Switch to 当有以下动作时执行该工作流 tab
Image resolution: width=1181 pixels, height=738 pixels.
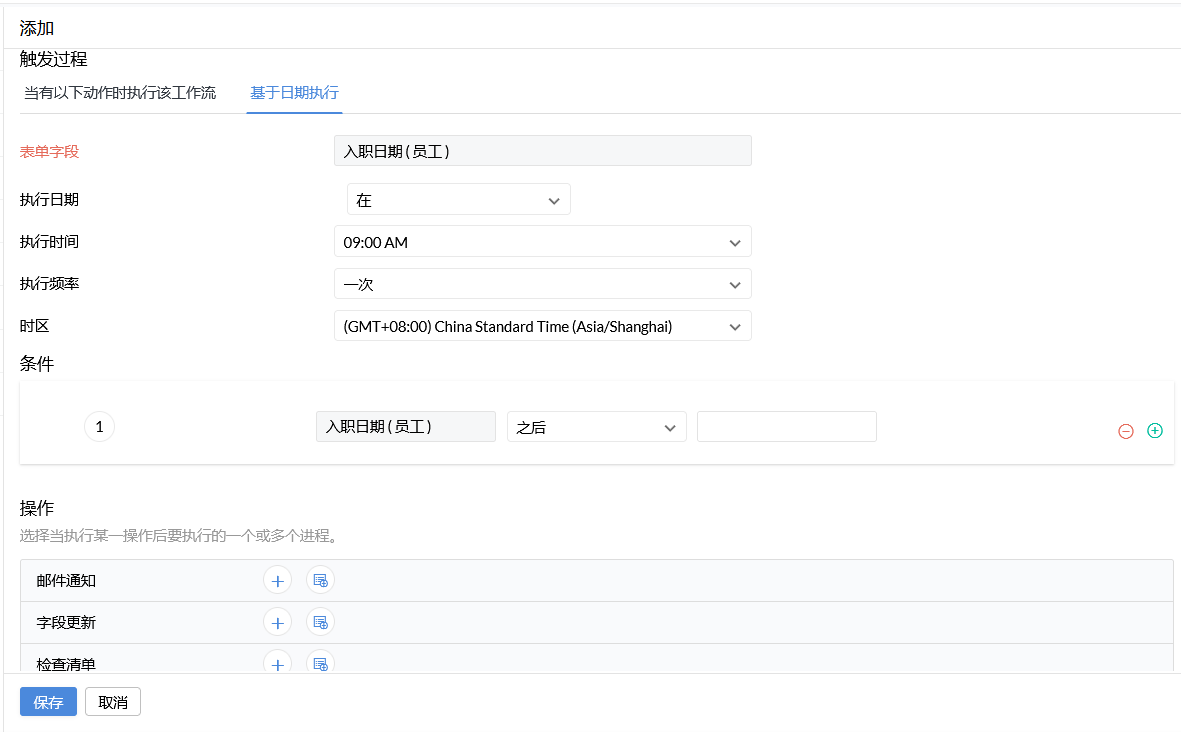click(x=120, y=93)
